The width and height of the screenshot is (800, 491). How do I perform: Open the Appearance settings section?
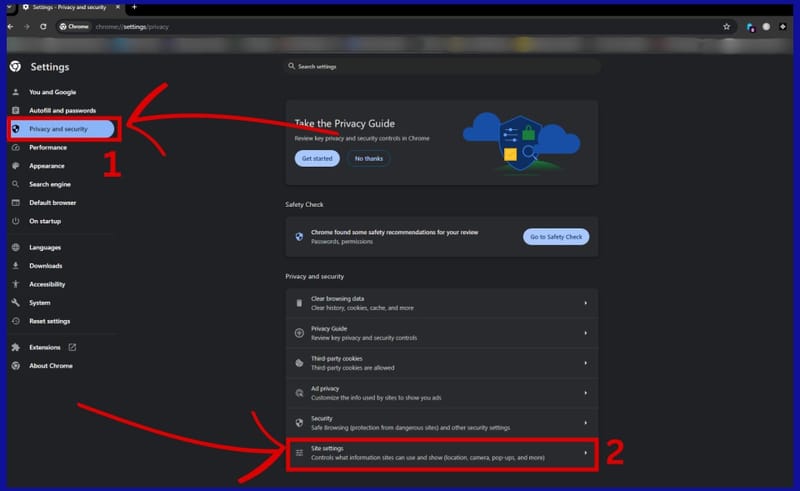[46, 166]
